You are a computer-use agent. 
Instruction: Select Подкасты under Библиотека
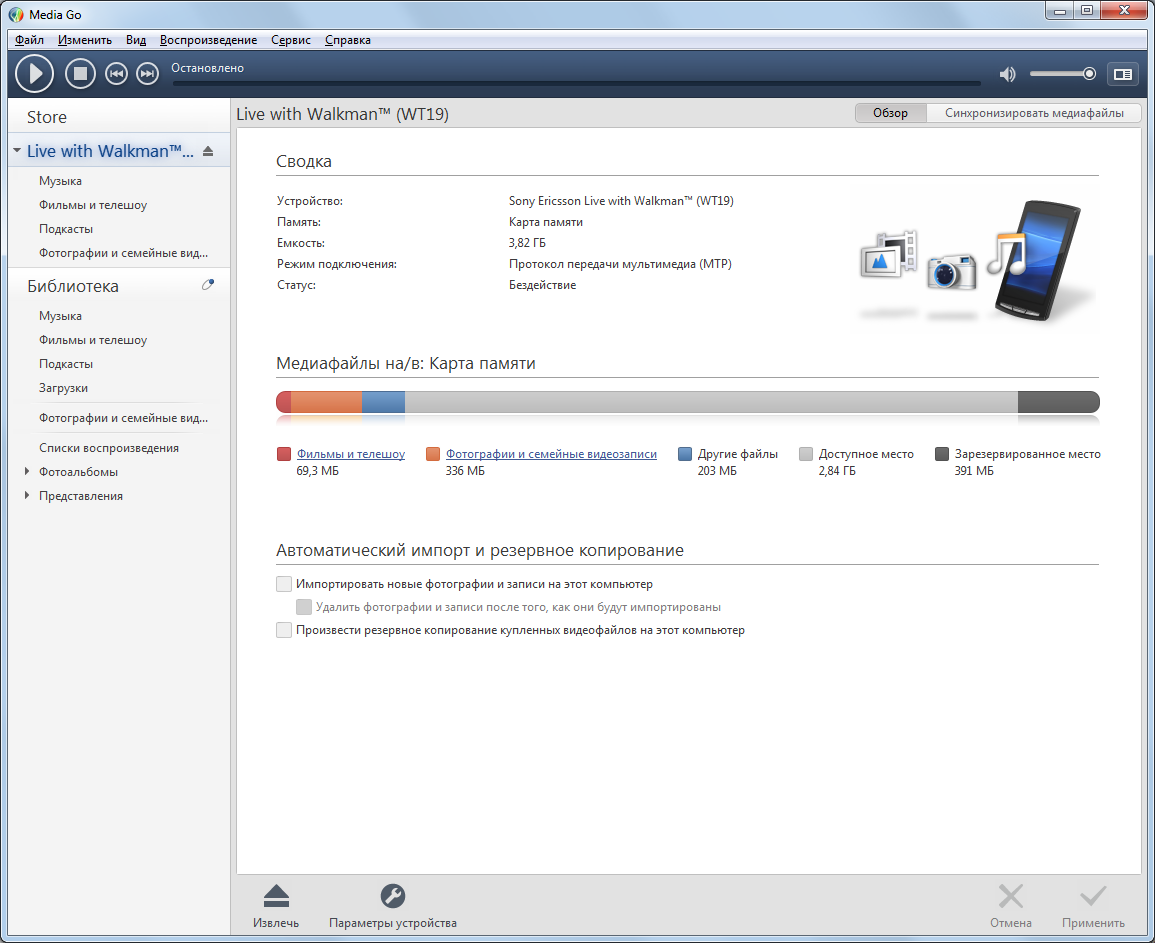66,363
